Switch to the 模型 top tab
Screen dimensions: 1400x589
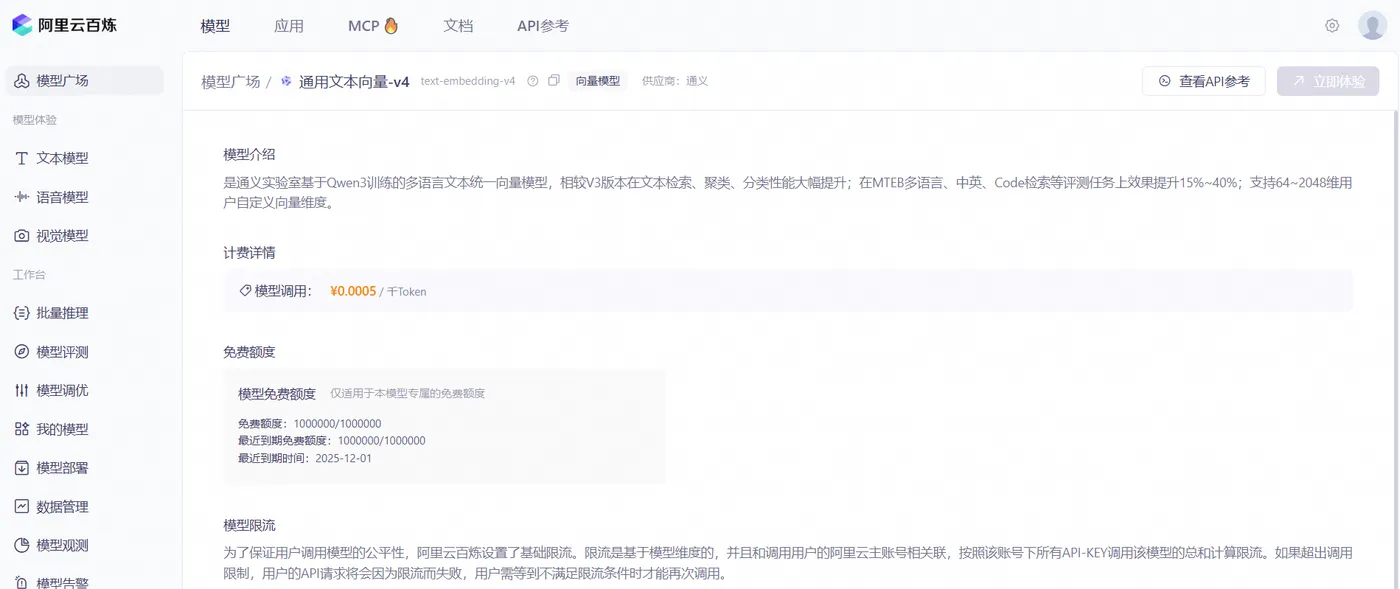(x=215, y=26)
